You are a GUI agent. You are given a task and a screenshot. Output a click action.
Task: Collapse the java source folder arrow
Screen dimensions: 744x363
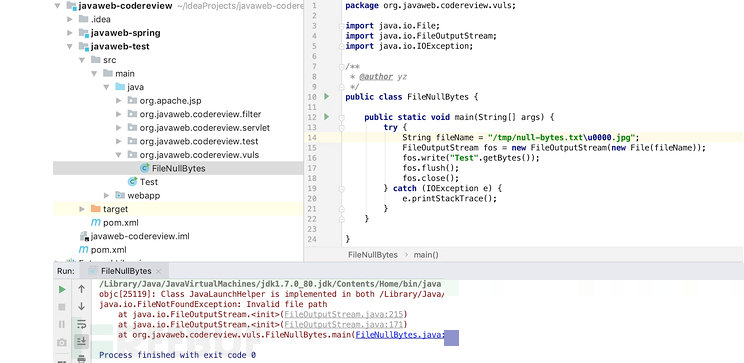(107, 87)
